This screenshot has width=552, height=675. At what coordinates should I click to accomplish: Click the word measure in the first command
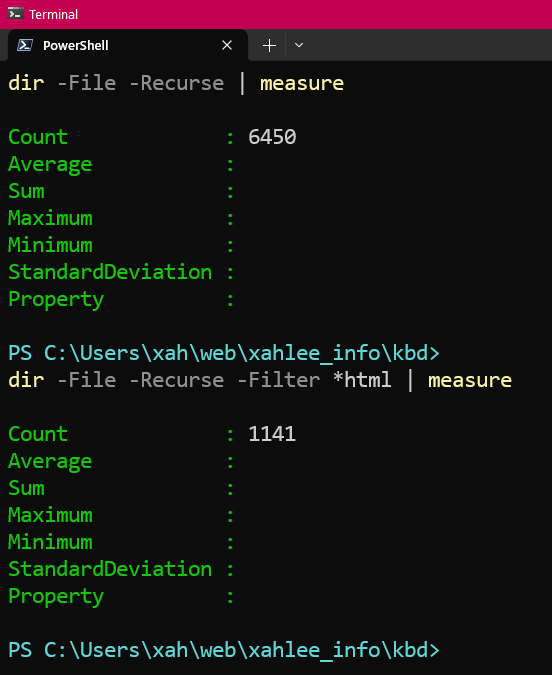click(302, 83)
